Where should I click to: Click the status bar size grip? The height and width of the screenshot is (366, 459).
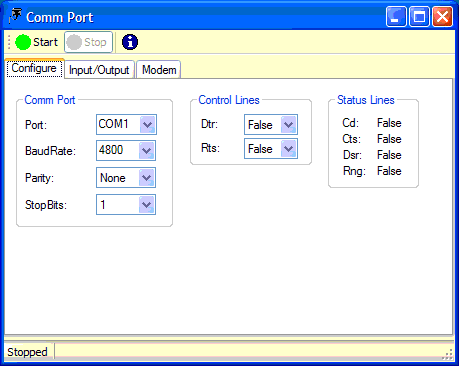pos(448,354)
